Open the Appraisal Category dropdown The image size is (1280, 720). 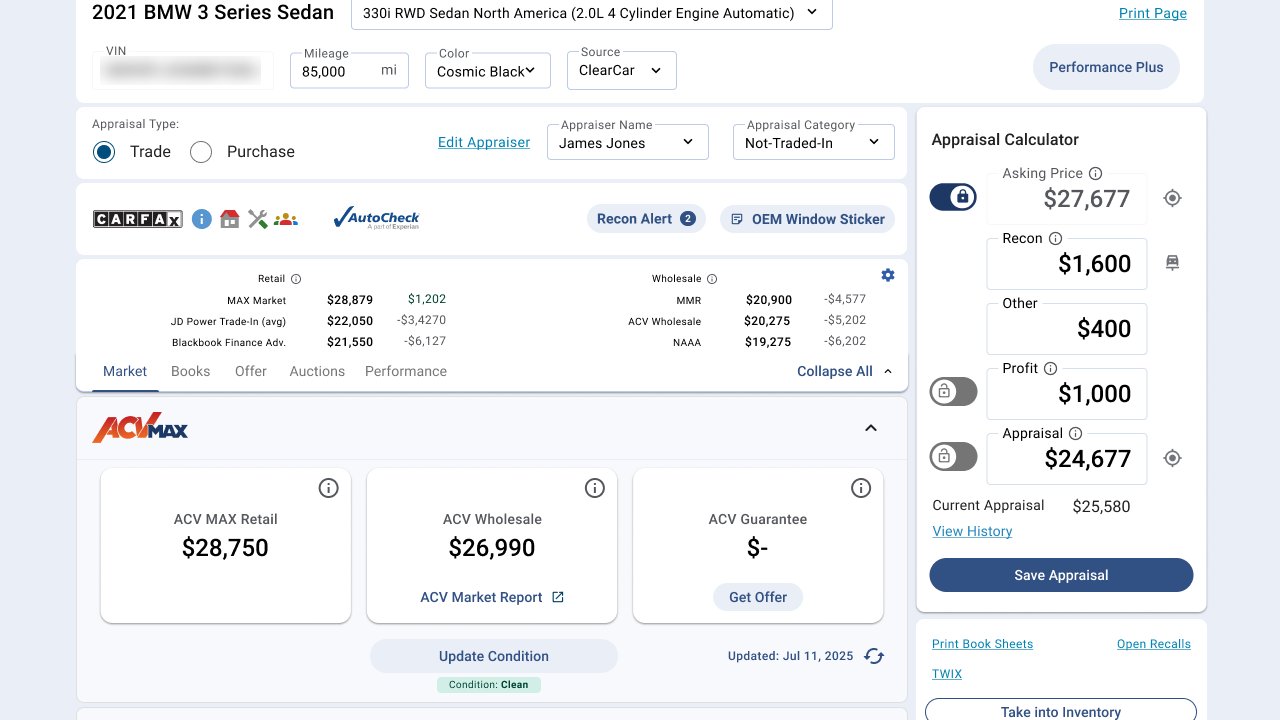(814, 142)
